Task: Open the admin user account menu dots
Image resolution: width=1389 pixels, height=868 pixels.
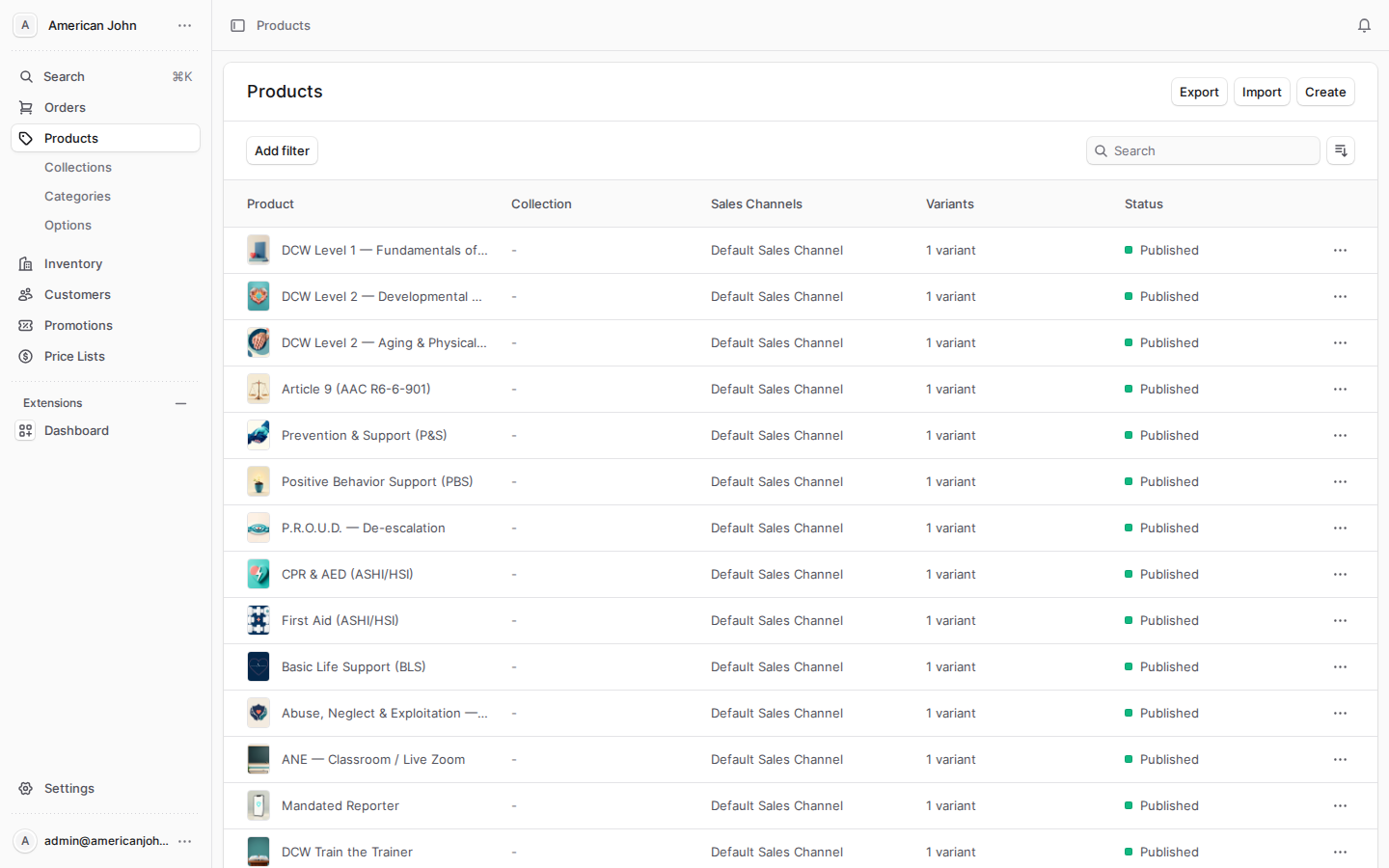Action: click(184, 841)
